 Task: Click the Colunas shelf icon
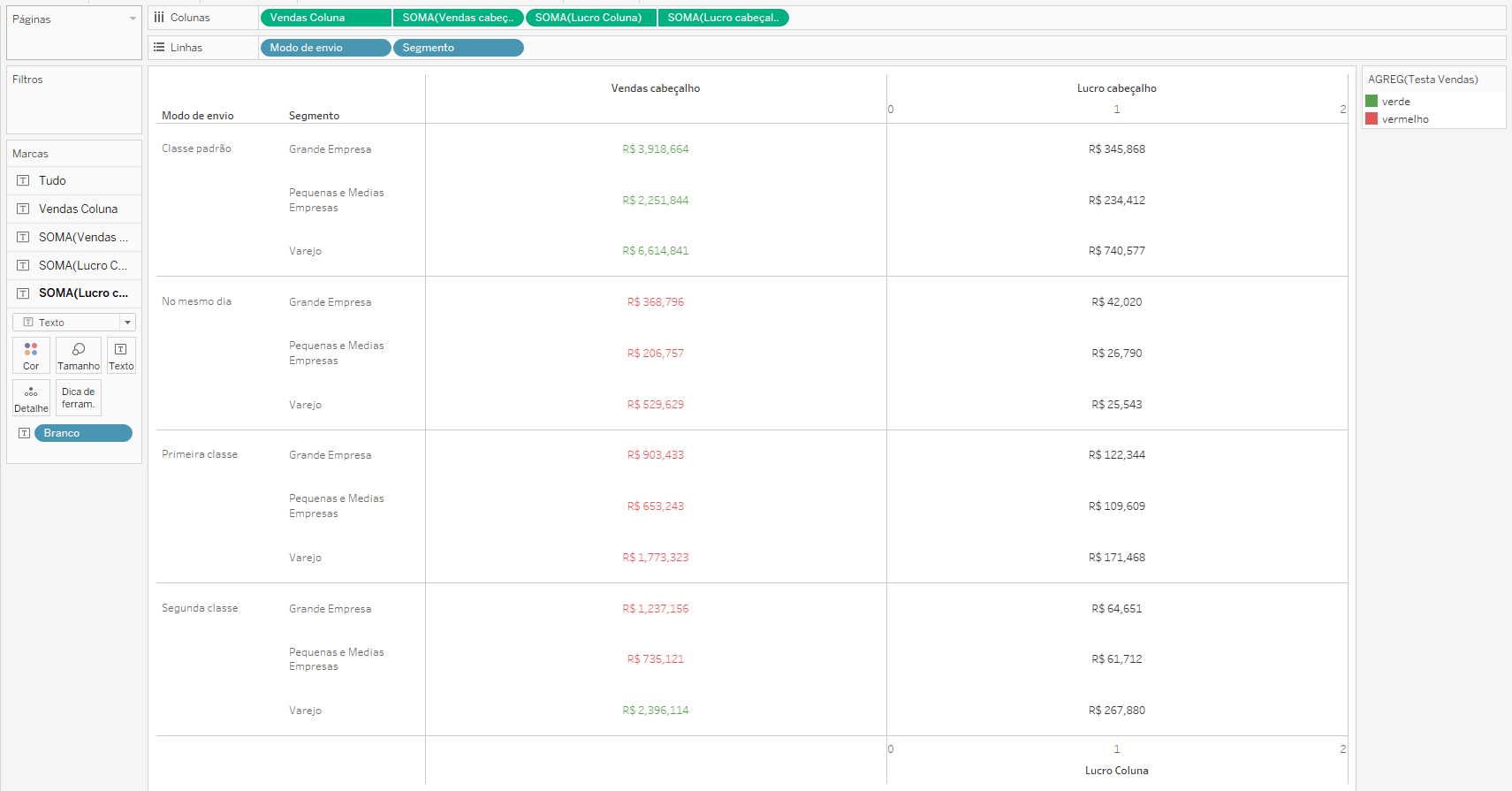coord(159,18)
